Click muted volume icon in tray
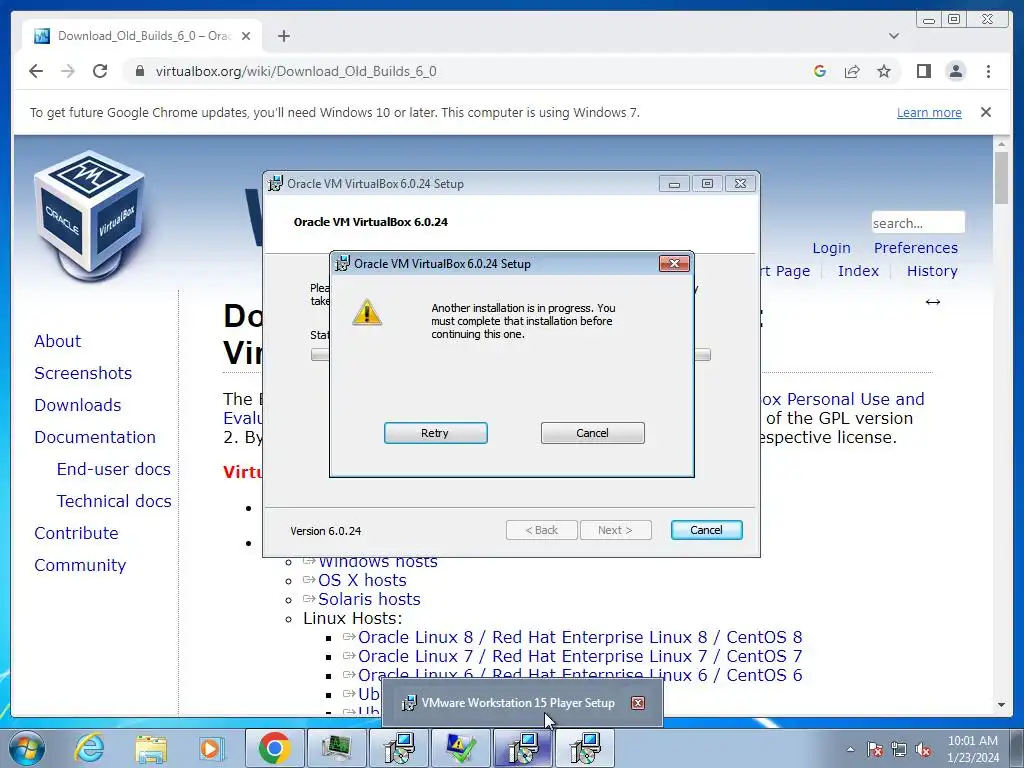Image resolution: width=1024 pixels, height=768 pixels. [923, 749]
